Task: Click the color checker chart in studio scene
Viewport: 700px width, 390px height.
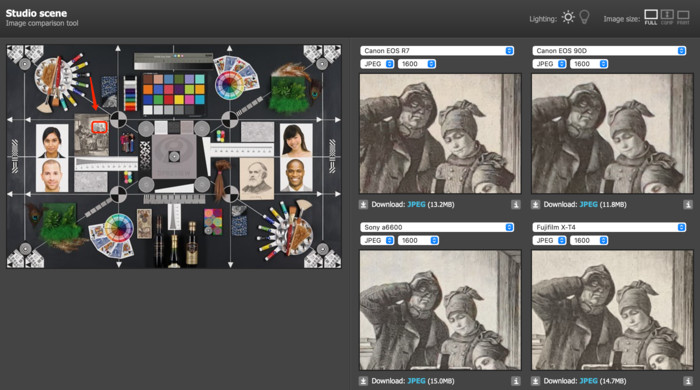Action: (174, 94)
